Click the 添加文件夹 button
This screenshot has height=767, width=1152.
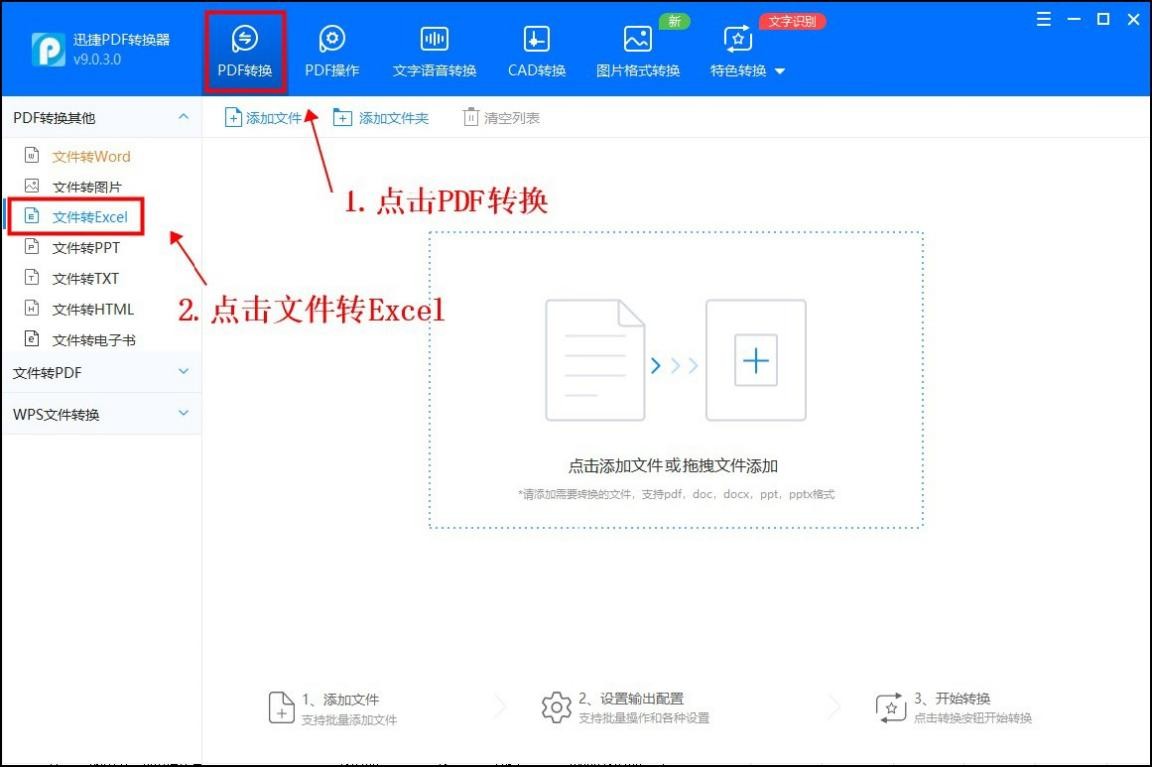click(381, 118)
